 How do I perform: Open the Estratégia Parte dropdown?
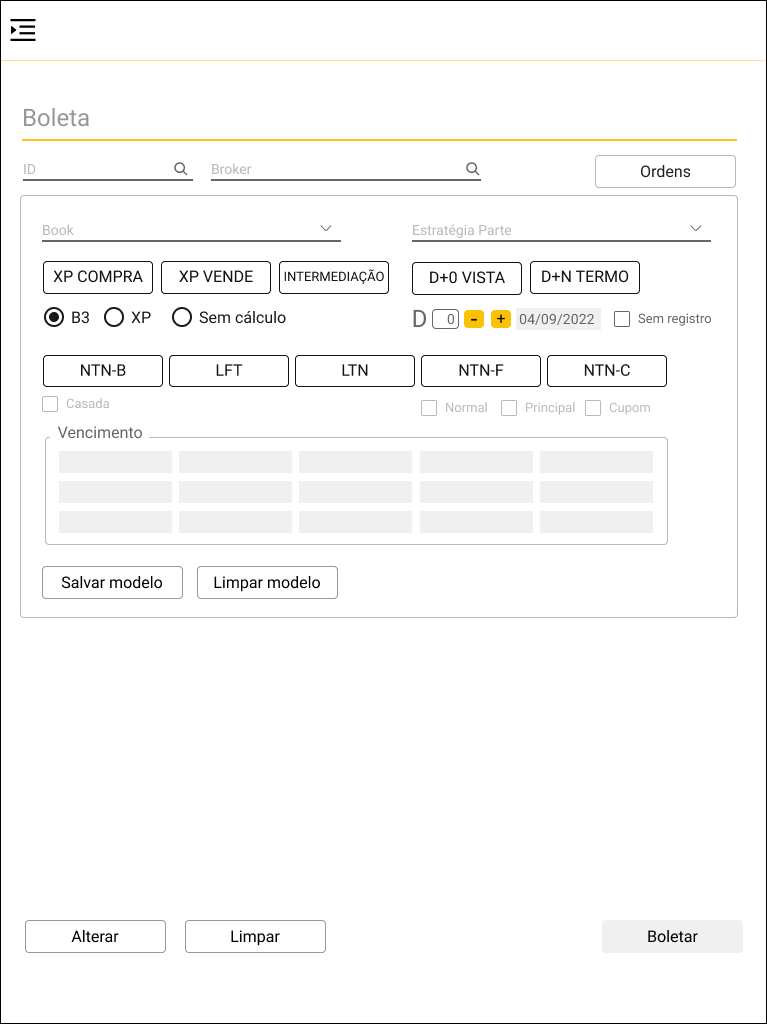pos(696,229)
